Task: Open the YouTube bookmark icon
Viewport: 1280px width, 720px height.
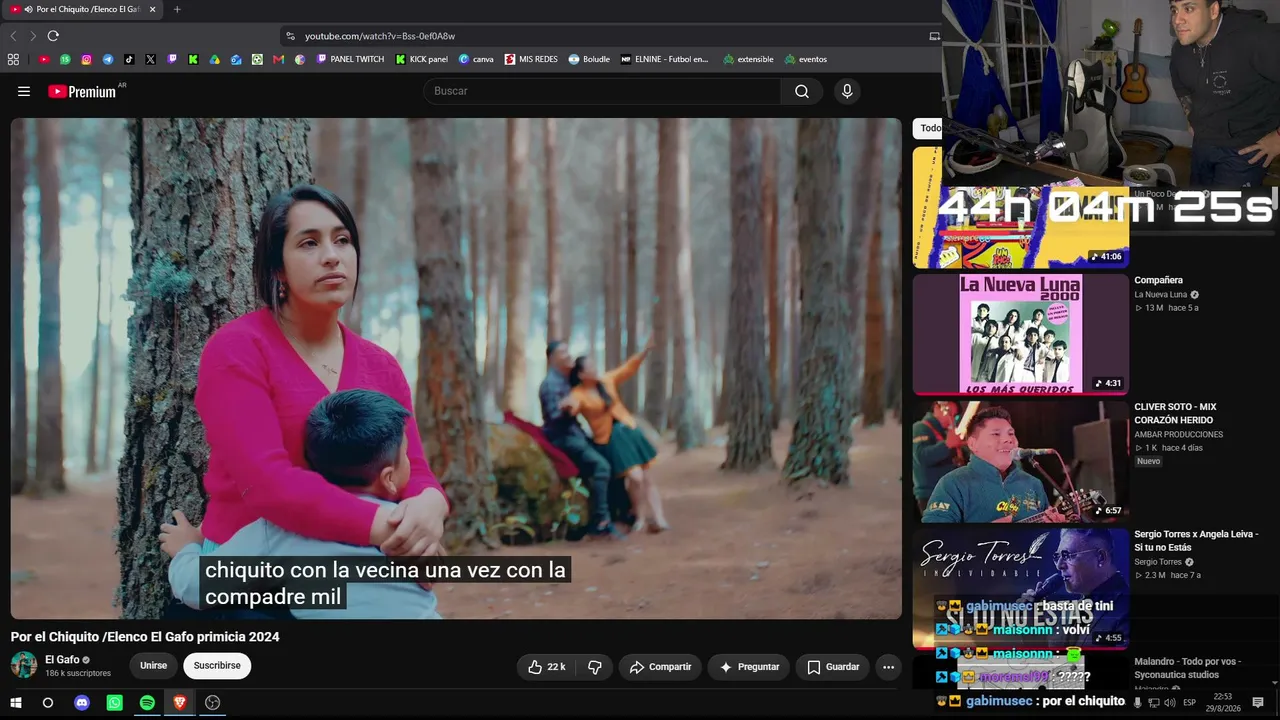Action: pos(44,59)
